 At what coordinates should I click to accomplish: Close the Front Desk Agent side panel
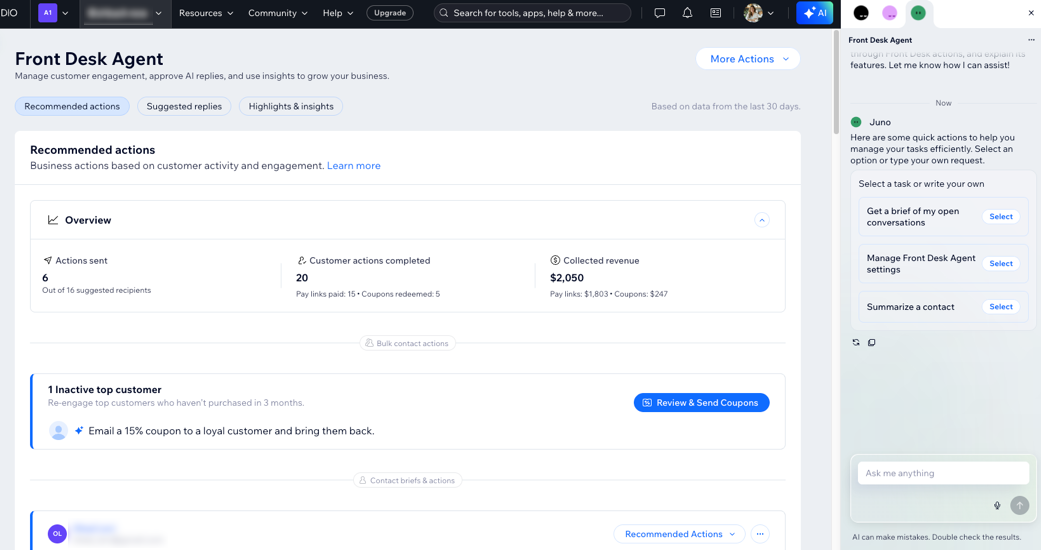(x=1030, y=13)
